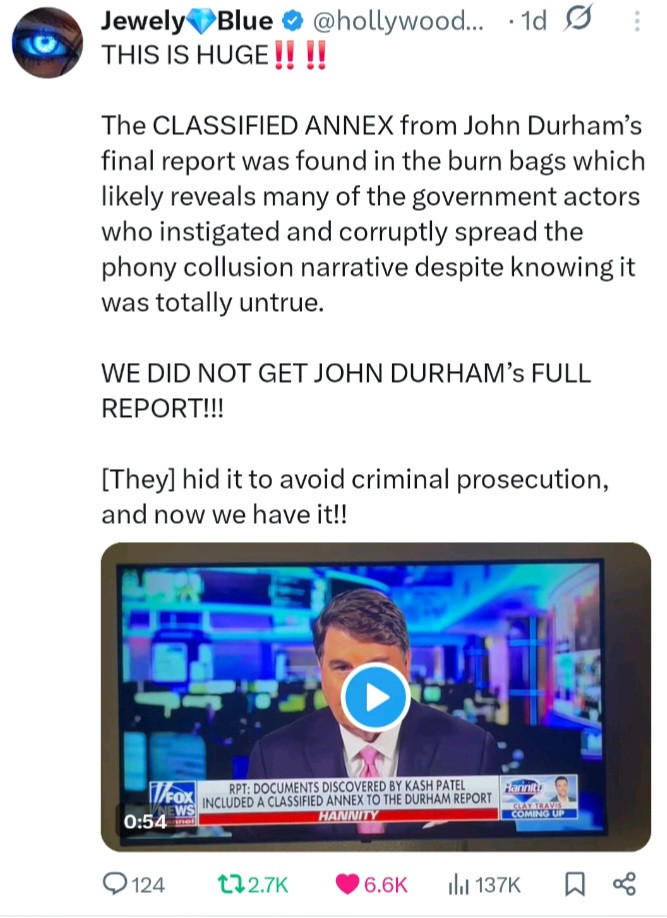Click the 0:54 video duration label
This screenshot has height=918, width=667.
pos(145,821)
